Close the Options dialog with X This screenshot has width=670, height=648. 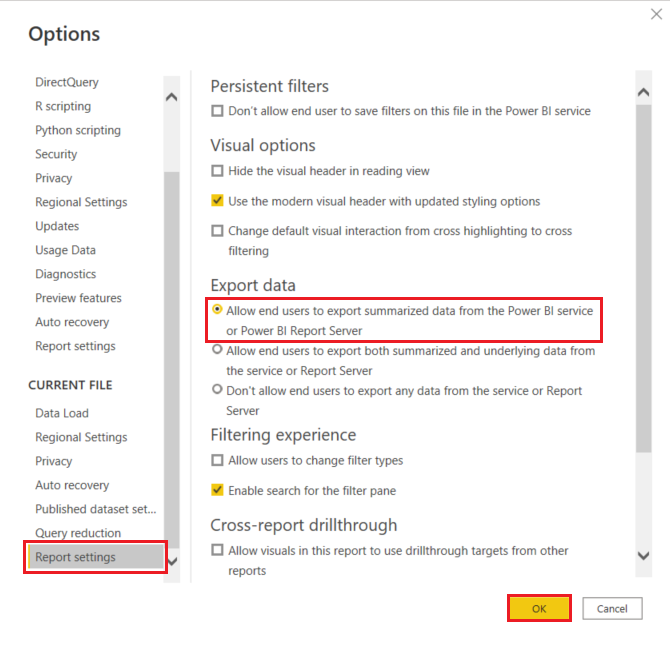[x=655, y=15]
